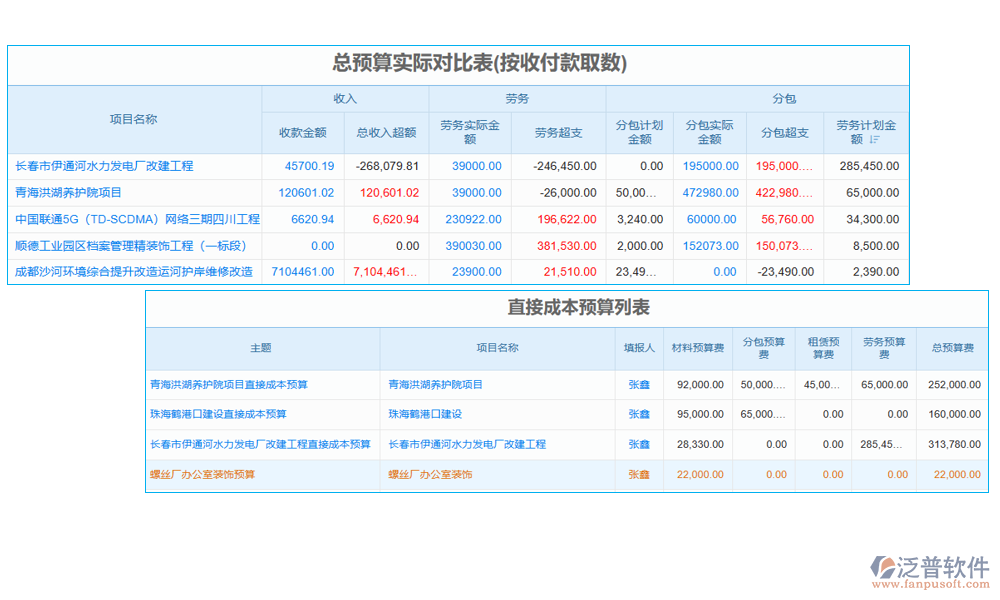This screenshot has width=1000, height=600.
Task: Open 中国联通5G (TD-SCDMA) 网络三期四川工程 project
Action: (x=137, y=219)
